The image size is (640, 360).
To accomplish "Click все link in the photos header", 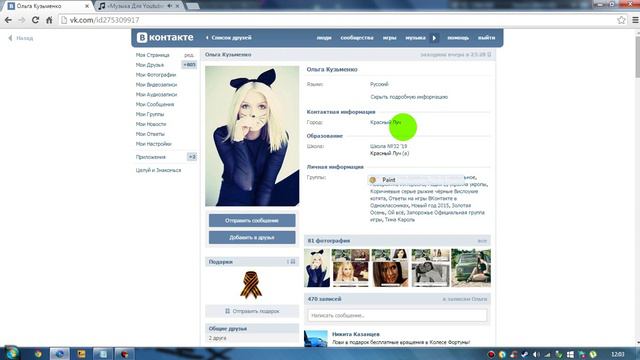I will [x=482, y=241].
